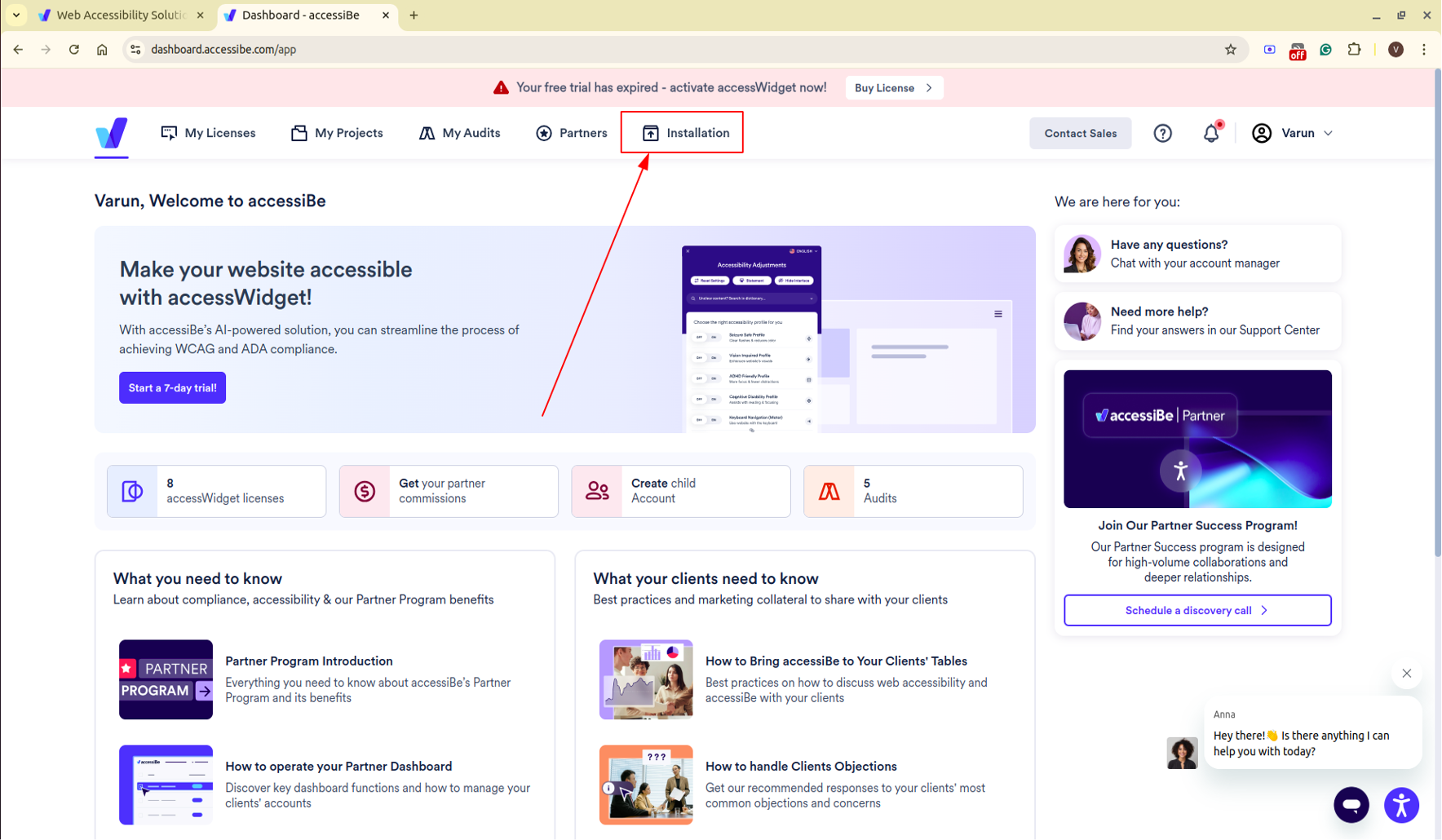The height and width of the screenshot is (840, 1442).
Task: Click the accessWidget licenses card icon
Action: click(x=132, y=491)
